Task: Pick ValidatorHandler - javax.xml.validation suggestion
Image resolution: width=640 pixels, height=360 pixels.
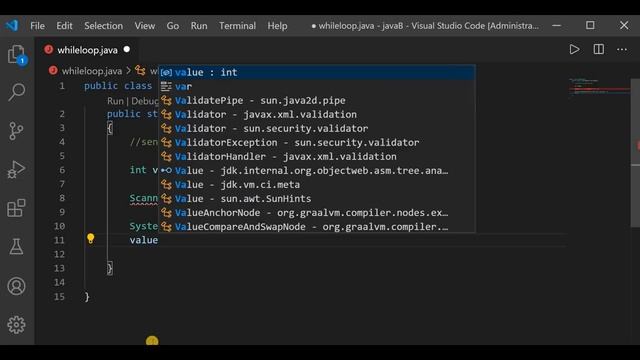Action: pos(317,156)
